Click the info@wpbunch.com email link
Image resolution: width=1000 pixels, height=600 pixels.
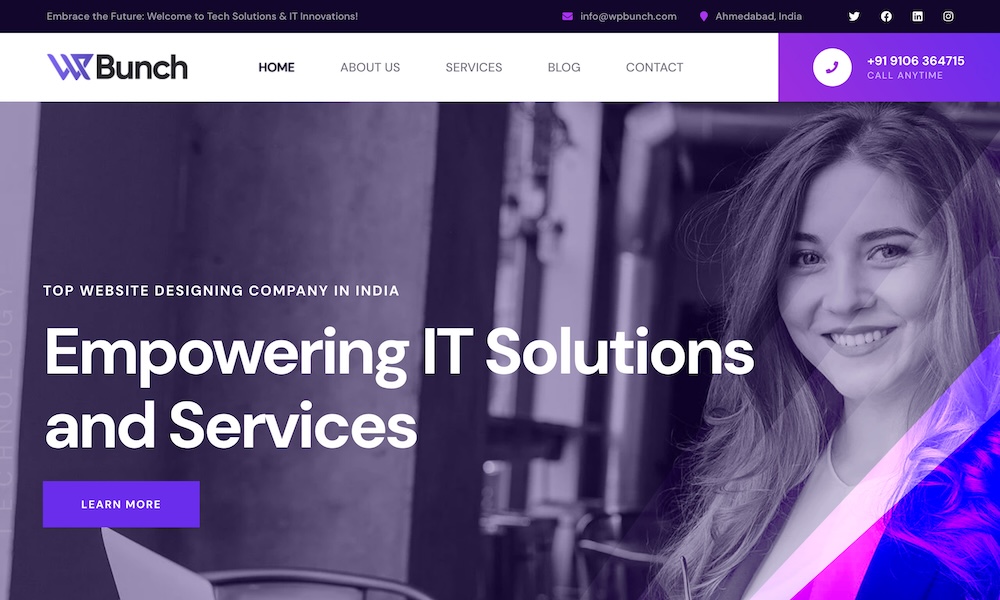coord(628,17)
